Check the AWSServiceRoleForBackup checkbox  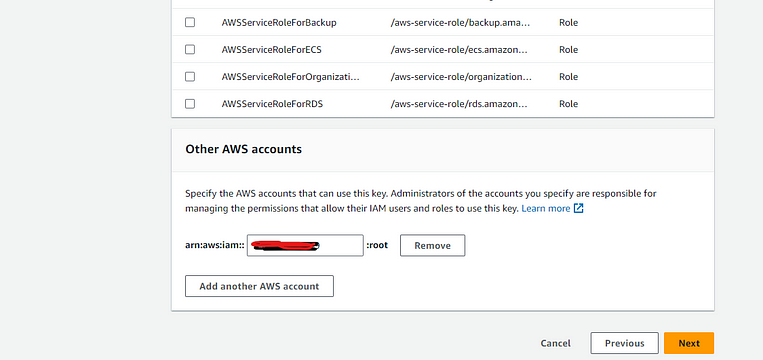pos(190,22)
